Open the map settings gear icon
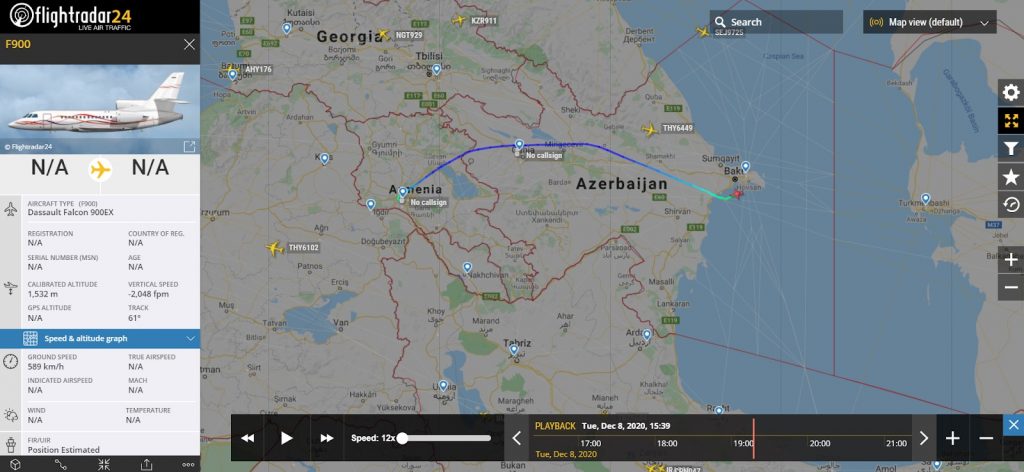 click(1010, 93)
